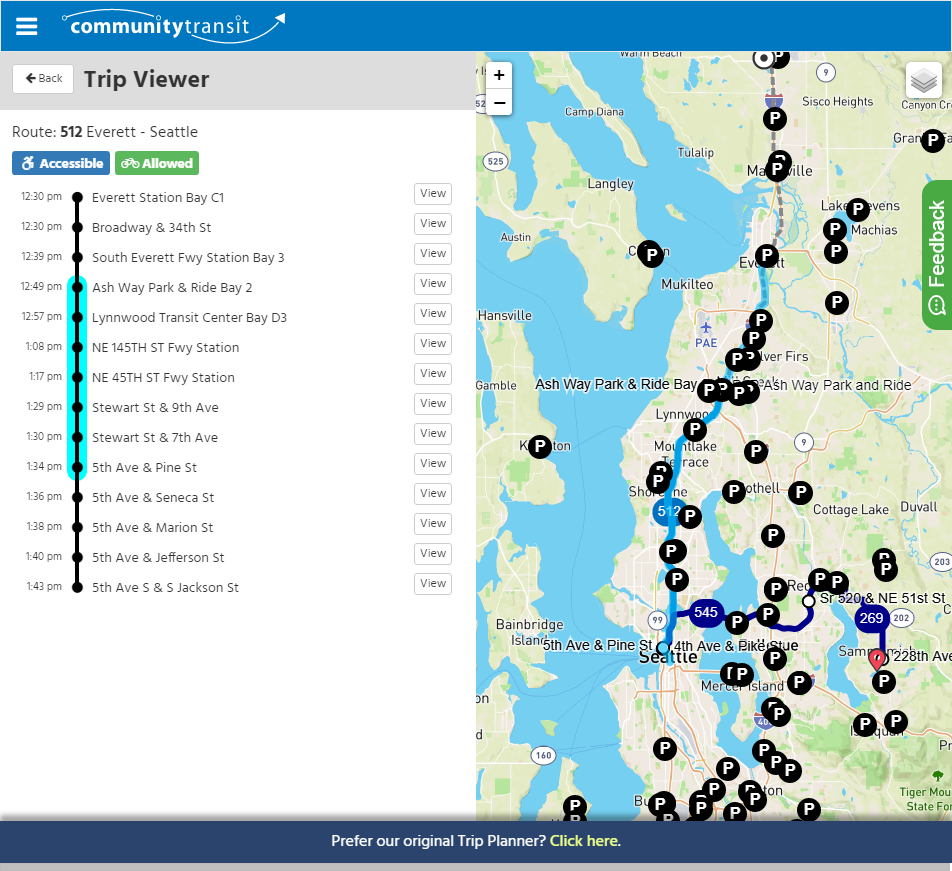View the 5th Ave S & S Jackson St stop

tap(432, 584)
